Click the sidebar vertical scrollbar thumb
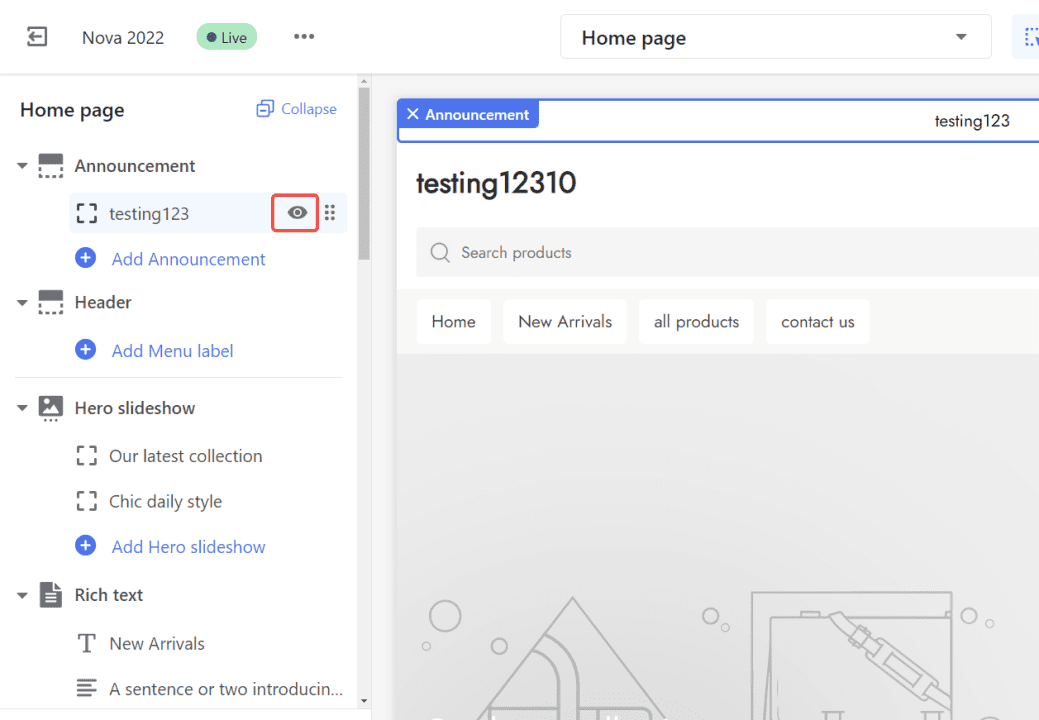 click(364, 174)
